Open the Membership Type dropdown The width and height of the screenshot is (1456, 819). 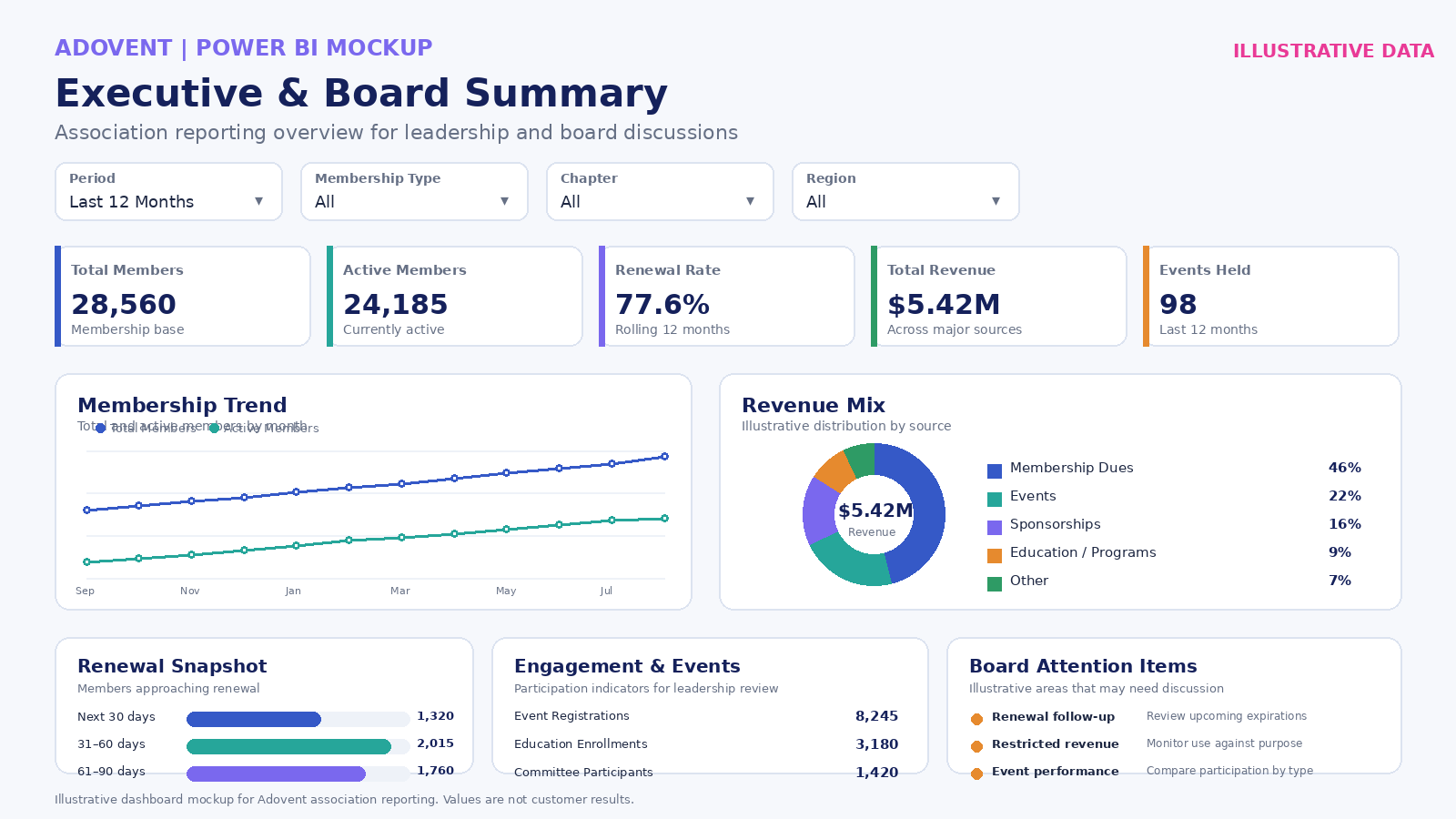(x=414, y=191)
